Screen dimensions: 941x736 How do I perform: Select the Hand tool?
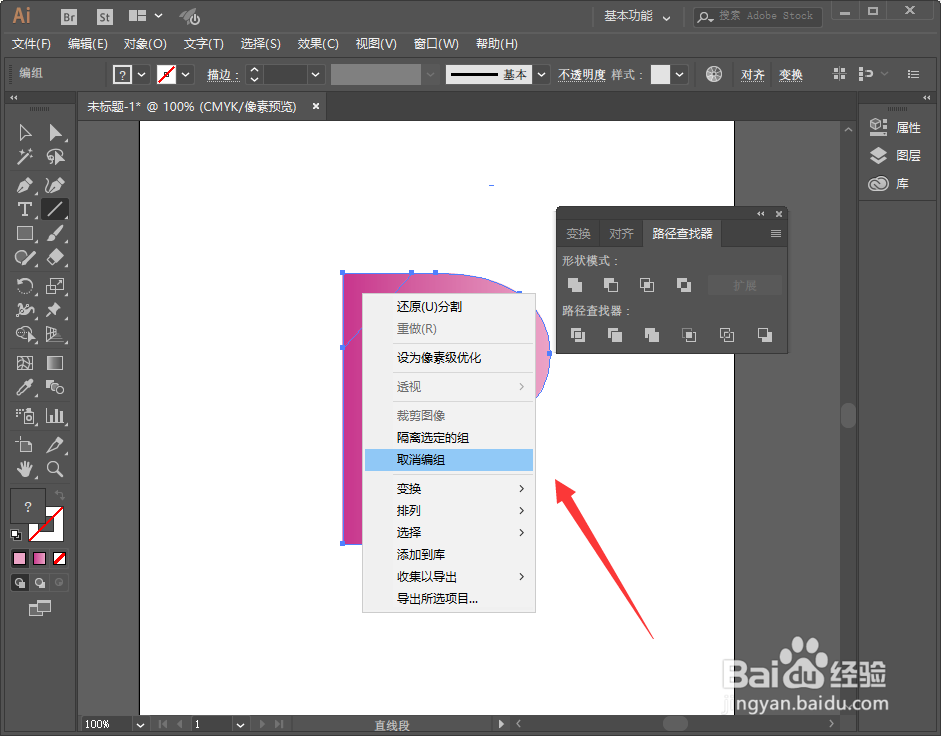coord(25,469)
